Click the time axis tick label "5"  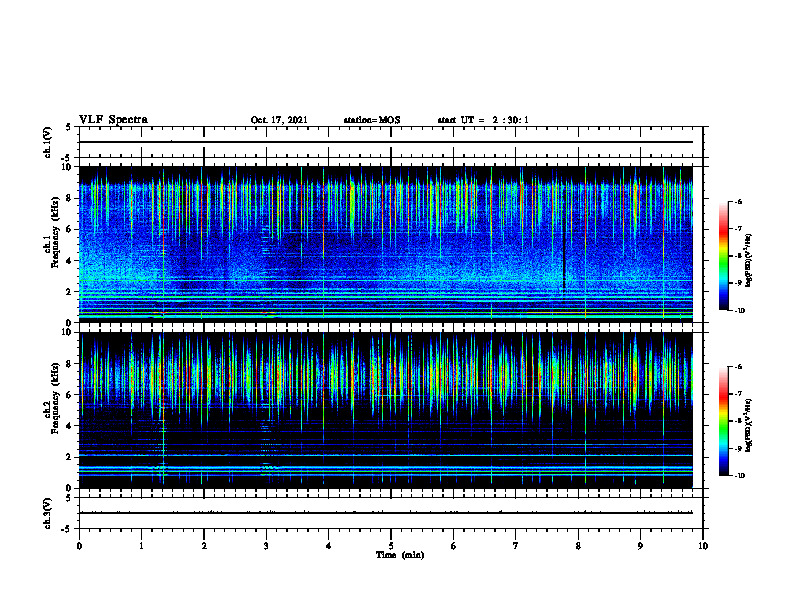click(391, 546)
